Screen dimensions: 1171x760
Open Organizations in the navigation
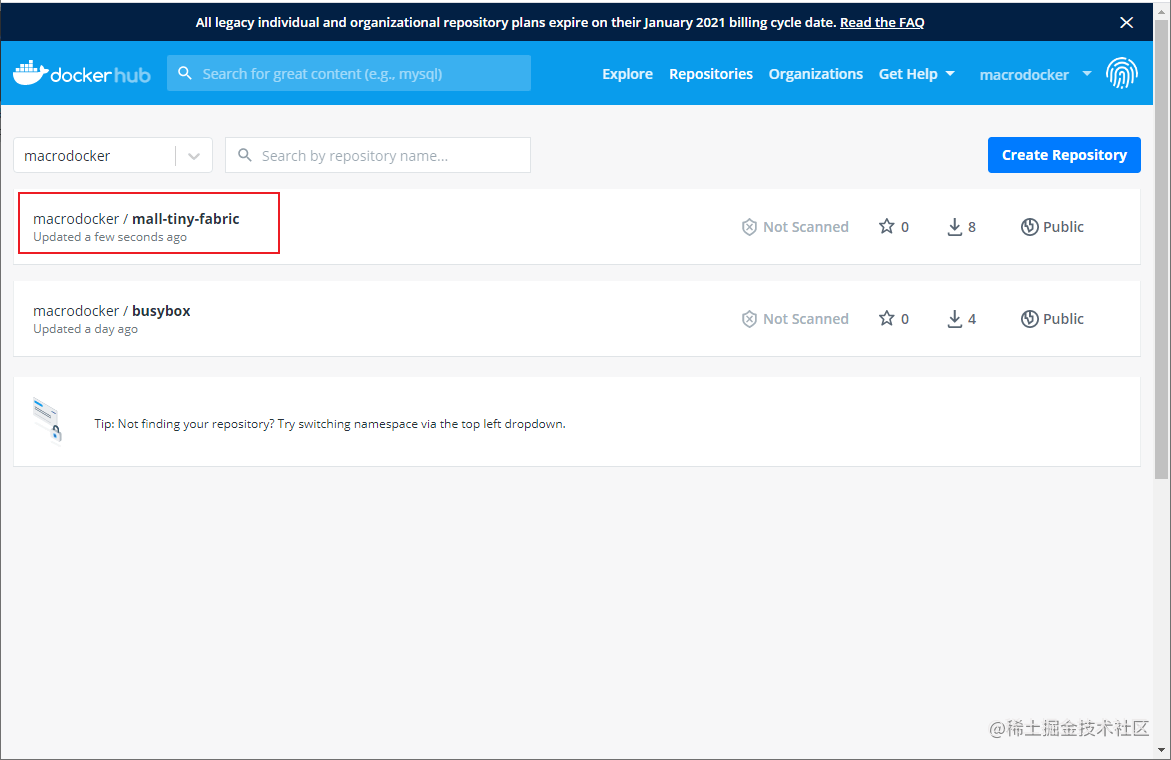click(816, 74)
